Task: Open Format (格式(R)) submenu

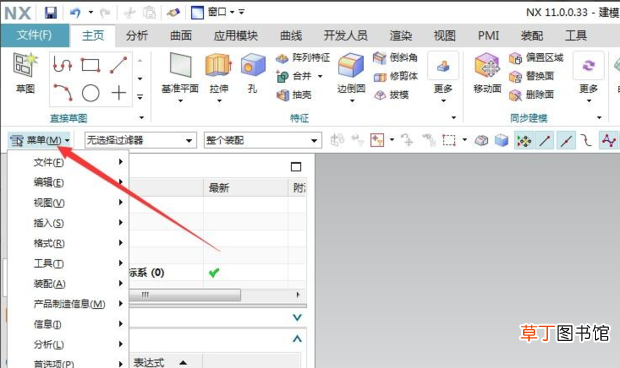Action: click(68, 243)
